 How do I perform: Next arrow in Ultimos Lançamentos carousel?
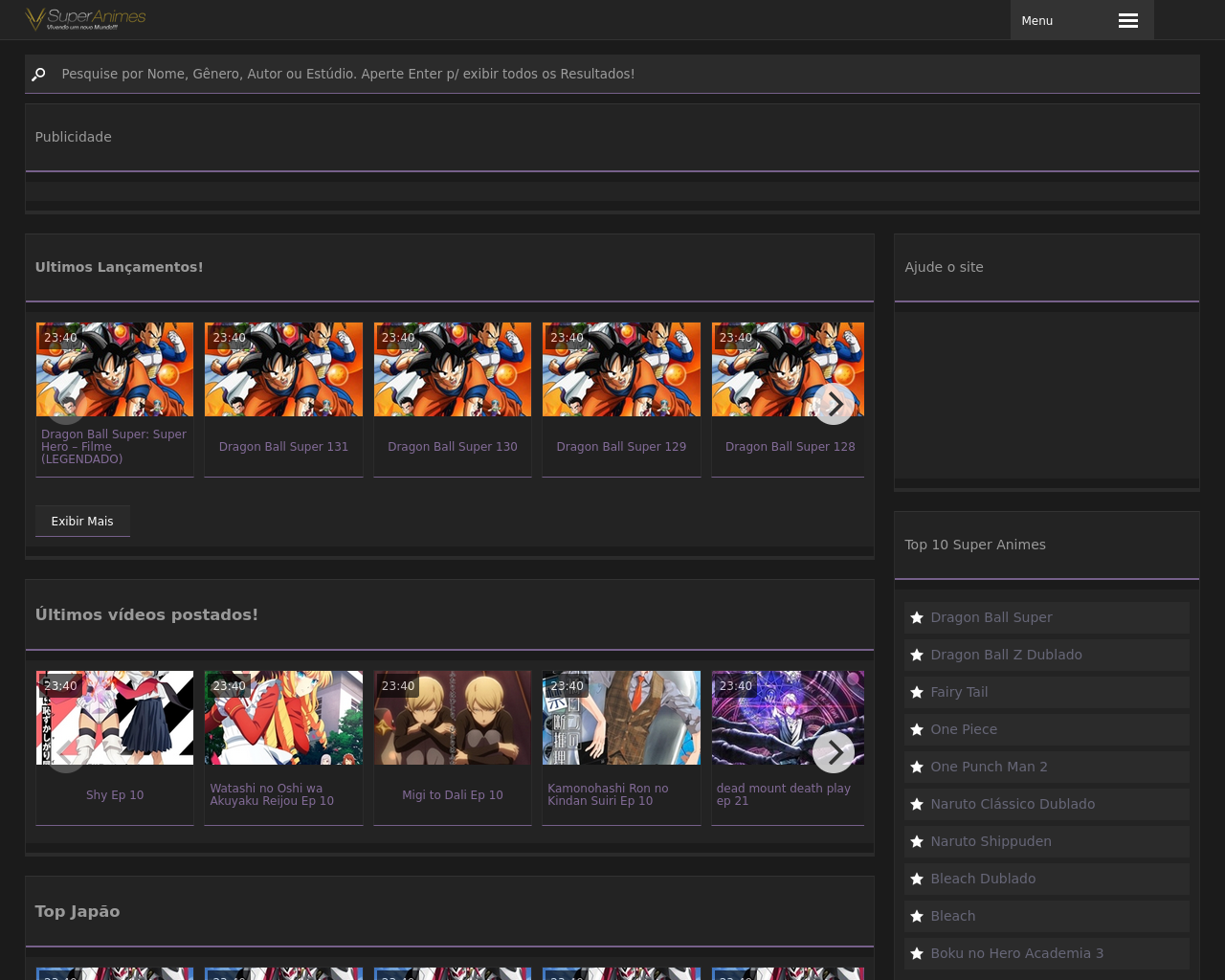(834, 404)
